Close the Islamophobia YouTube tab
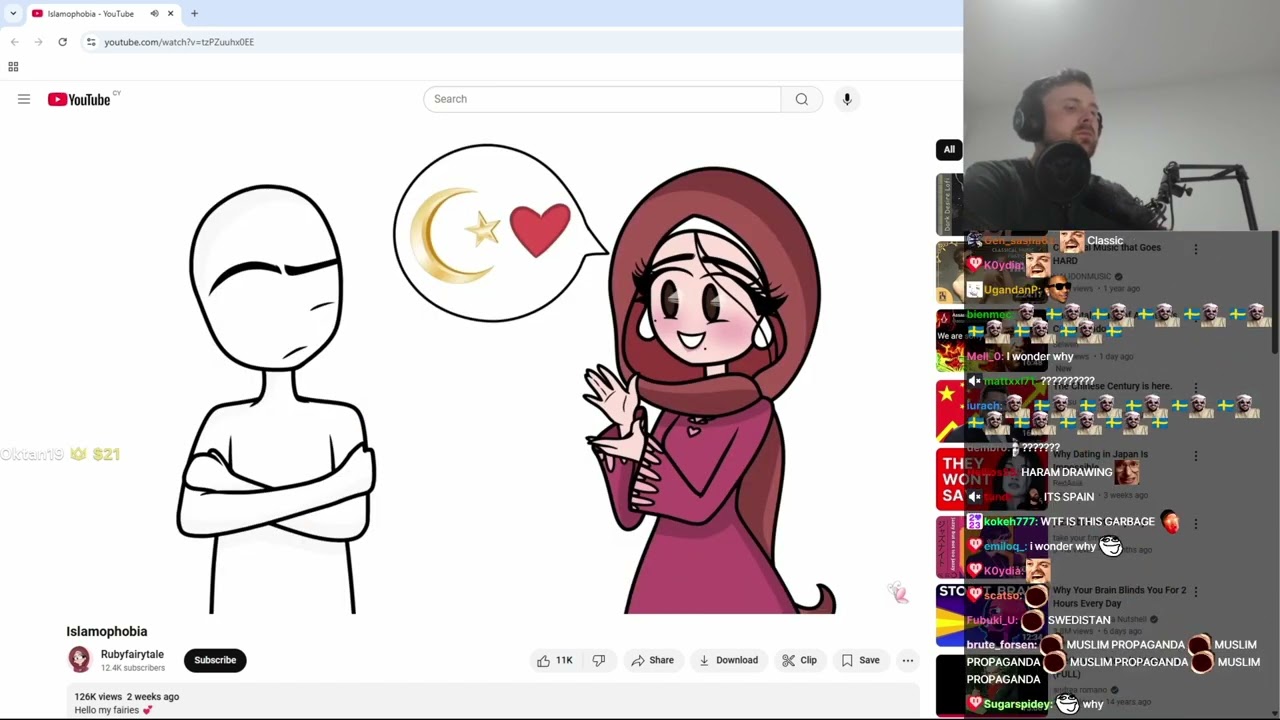Viewport: 1280px width, 720px height. tap(170, 14)
